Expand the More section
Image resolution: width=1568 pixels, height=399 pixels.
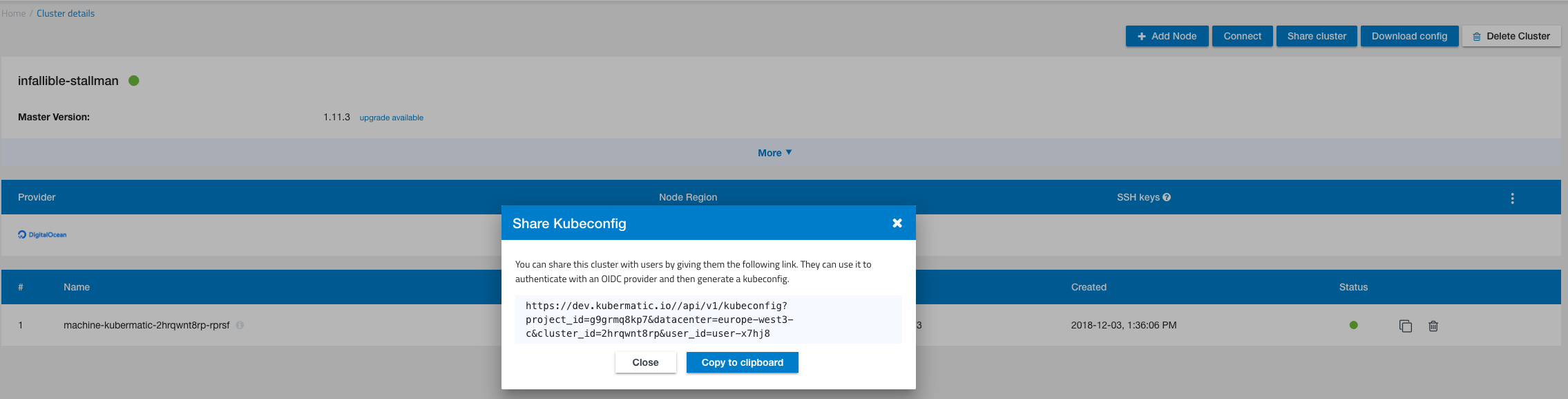point(774,153)
